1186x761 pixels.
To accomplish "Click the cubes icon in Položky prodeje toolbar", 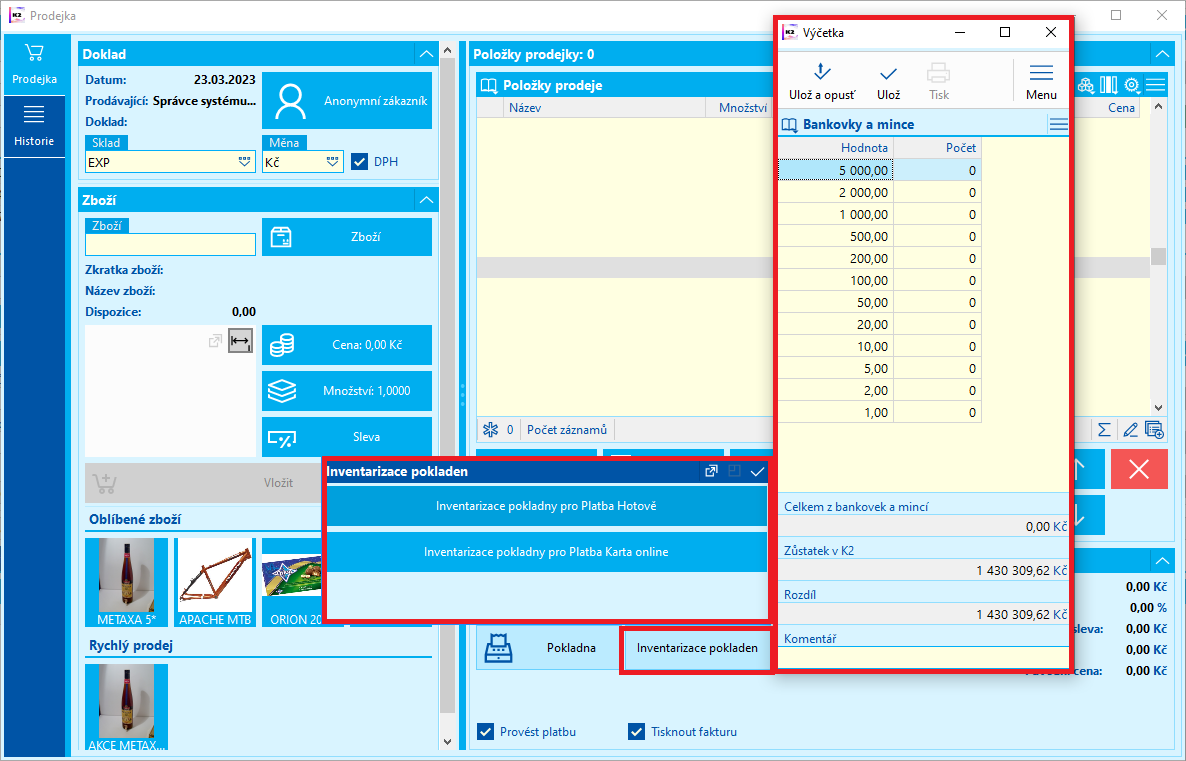I will coord(1086,85).
